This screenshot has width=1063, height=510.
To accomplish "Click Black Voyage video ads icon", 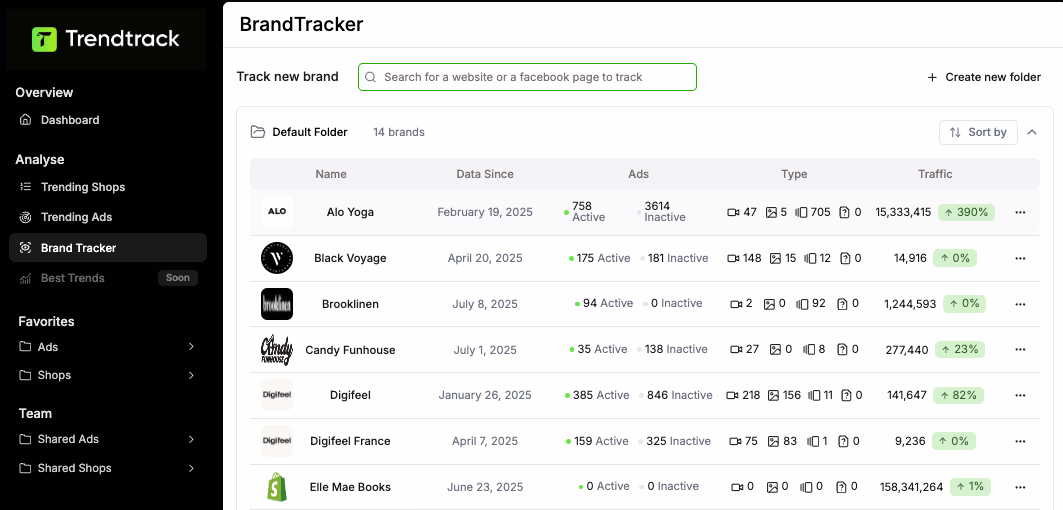I will coord(733,258).
